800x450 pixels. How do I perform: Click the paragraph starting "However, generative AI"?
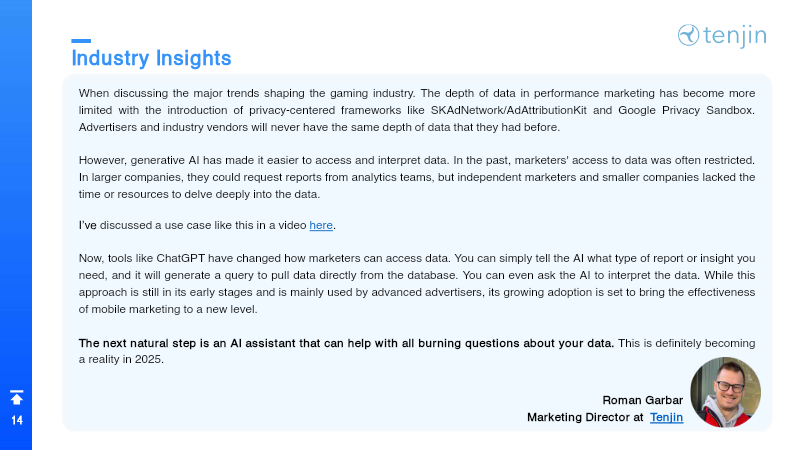click(417, 177)
